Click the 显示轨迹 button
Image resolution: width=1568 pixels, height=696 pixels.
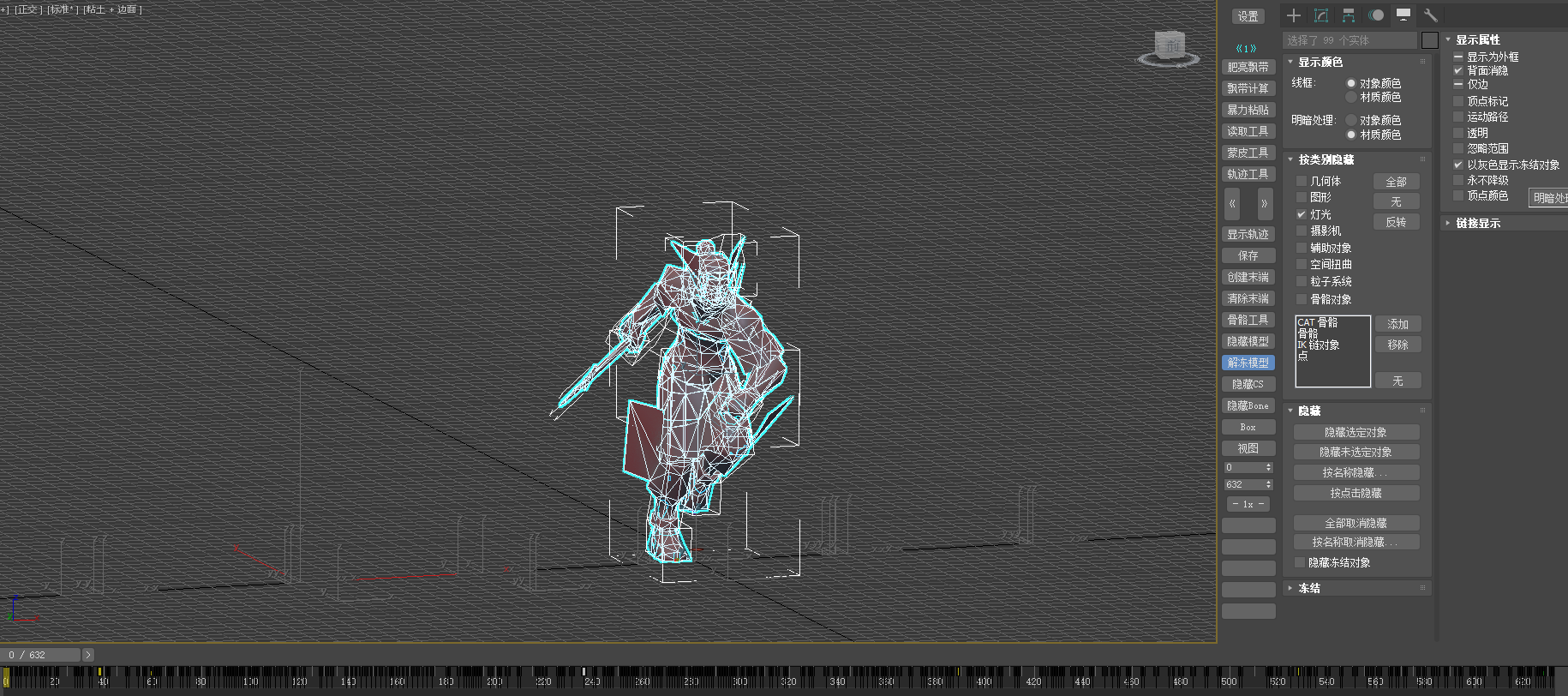[1248, 234]
